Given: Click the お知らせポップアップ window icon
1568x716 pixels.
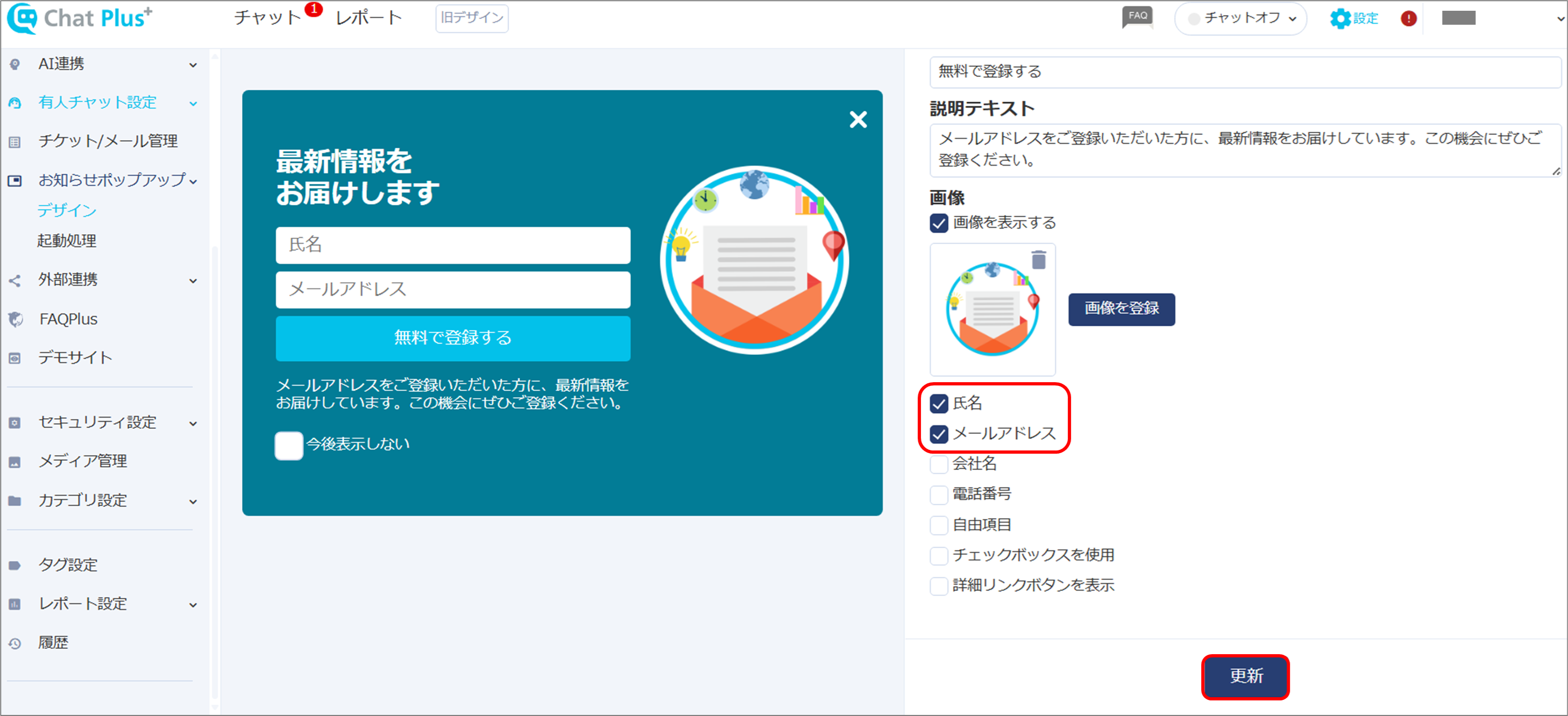Looking at the screenshot, I should (15, 181).
